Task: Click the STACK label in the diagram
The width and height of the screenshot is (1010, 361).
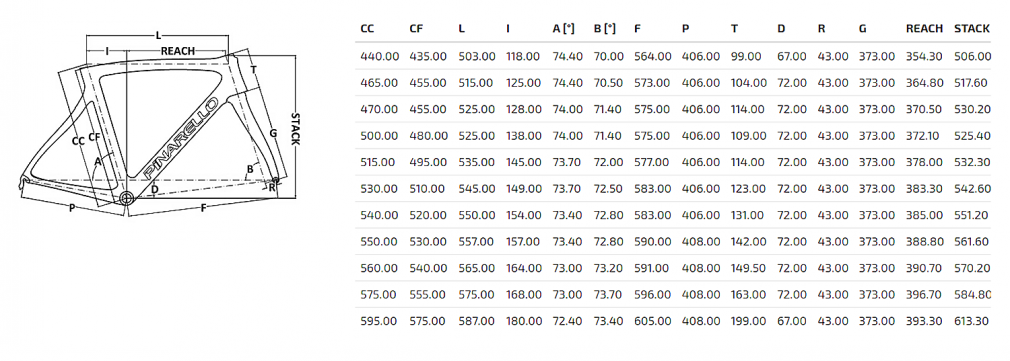Action: pos(296,130)
